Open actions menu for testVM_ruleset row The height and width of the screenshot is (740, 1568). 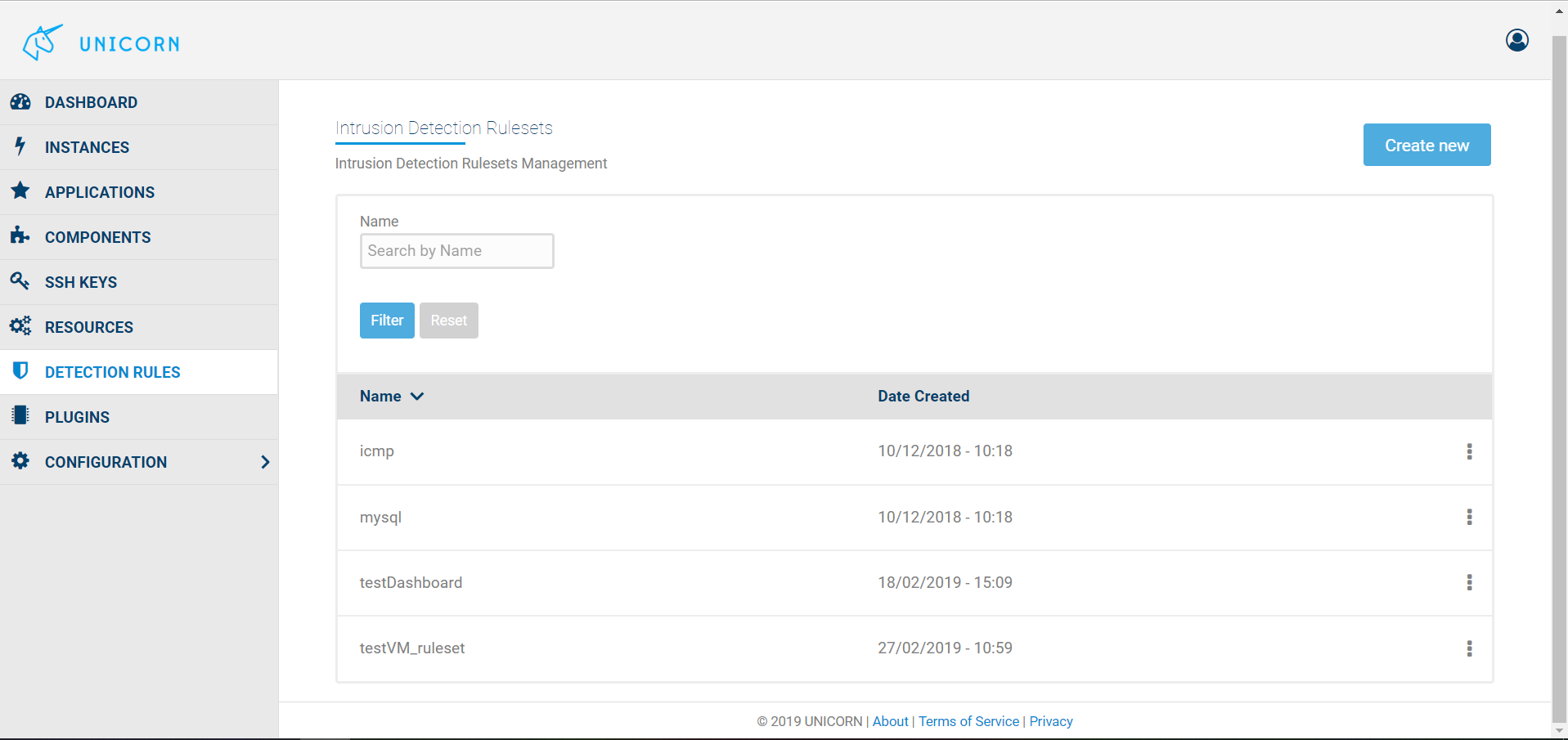click(x=1469, y=648)
